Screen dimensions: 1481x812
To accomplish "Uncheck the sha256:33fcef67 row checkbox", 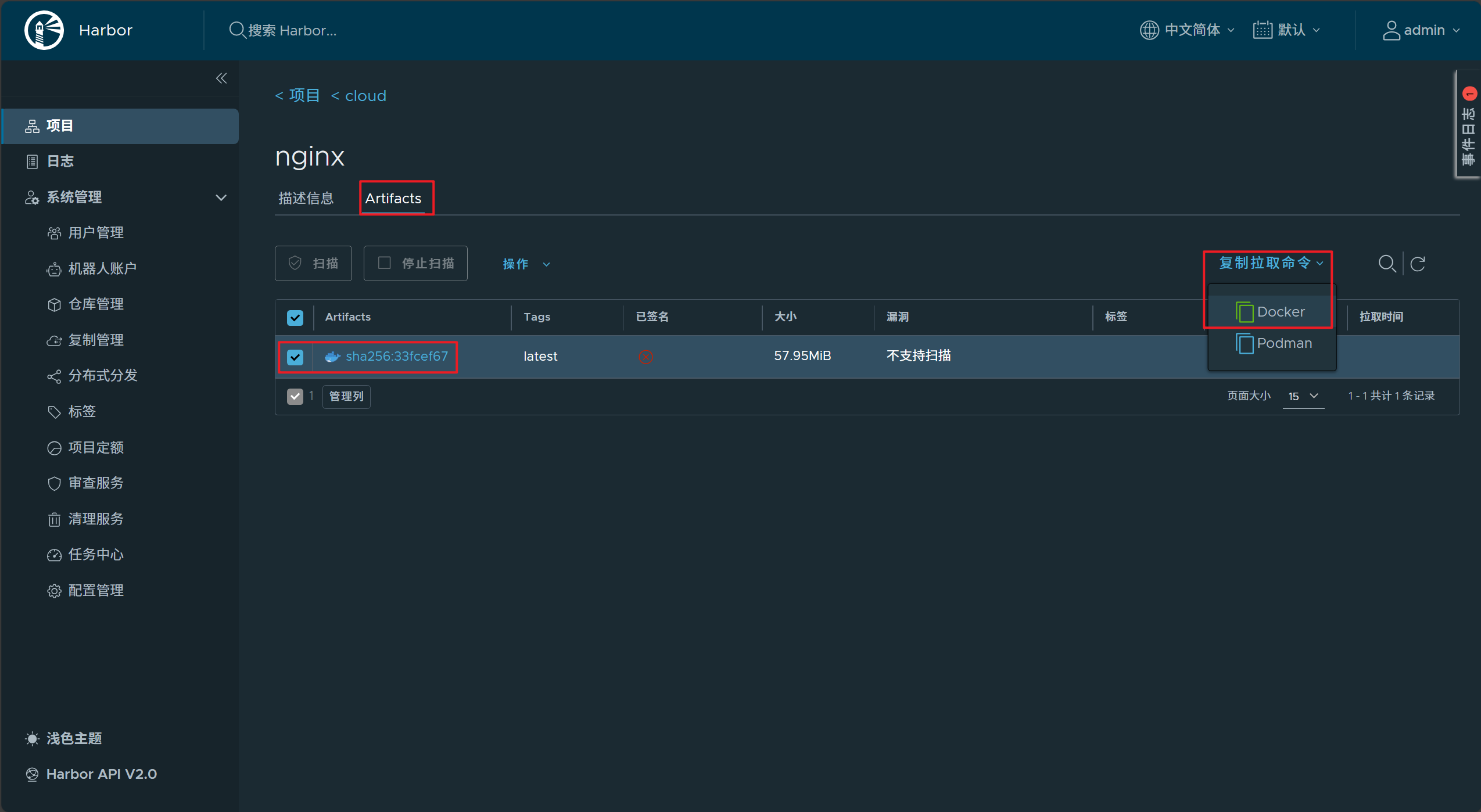I will (295, 357).
